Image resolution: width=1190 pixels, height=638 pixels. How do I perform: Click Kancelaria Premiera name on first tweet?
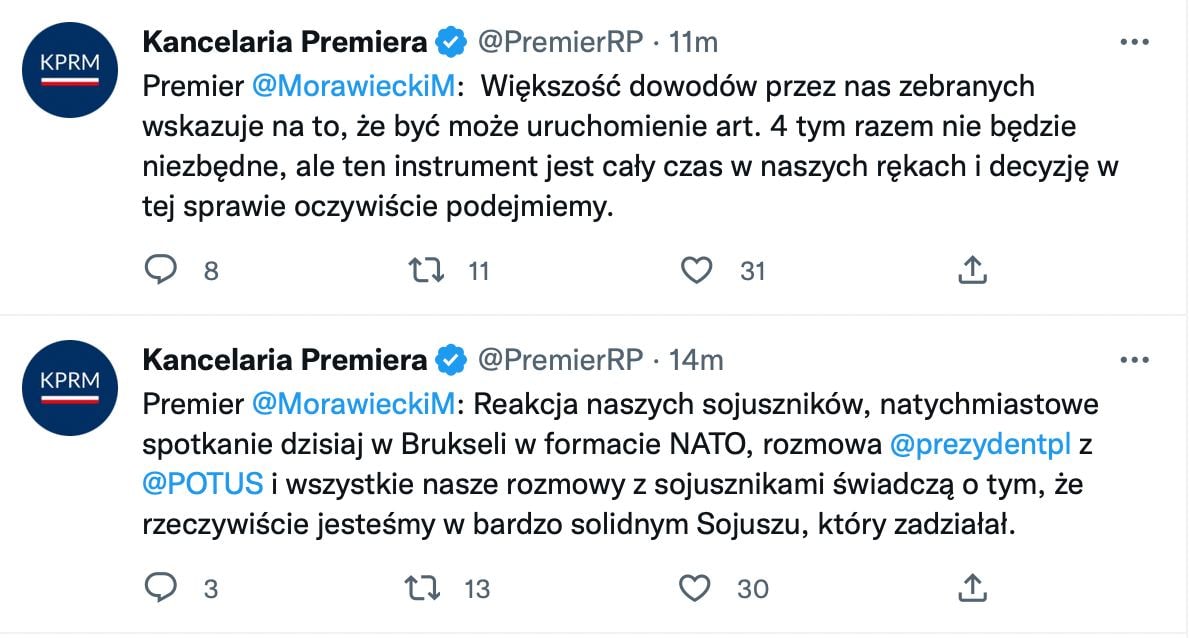pos(285,42)
